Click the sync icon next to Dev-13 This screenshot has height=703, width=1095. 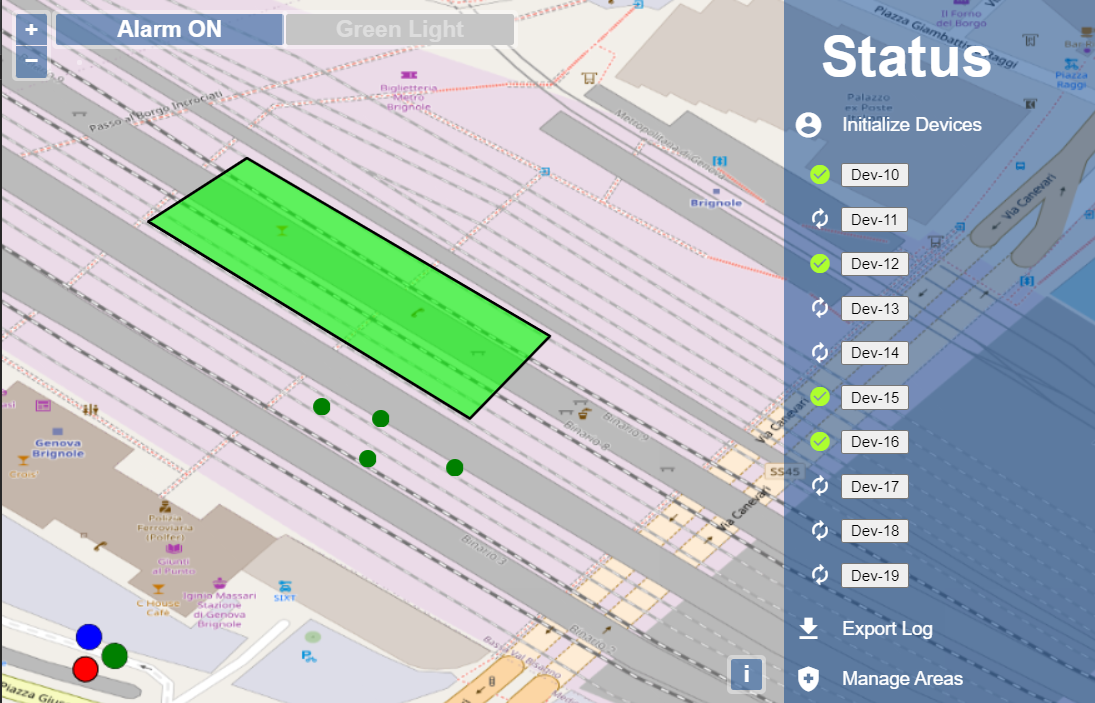(820, 308)
